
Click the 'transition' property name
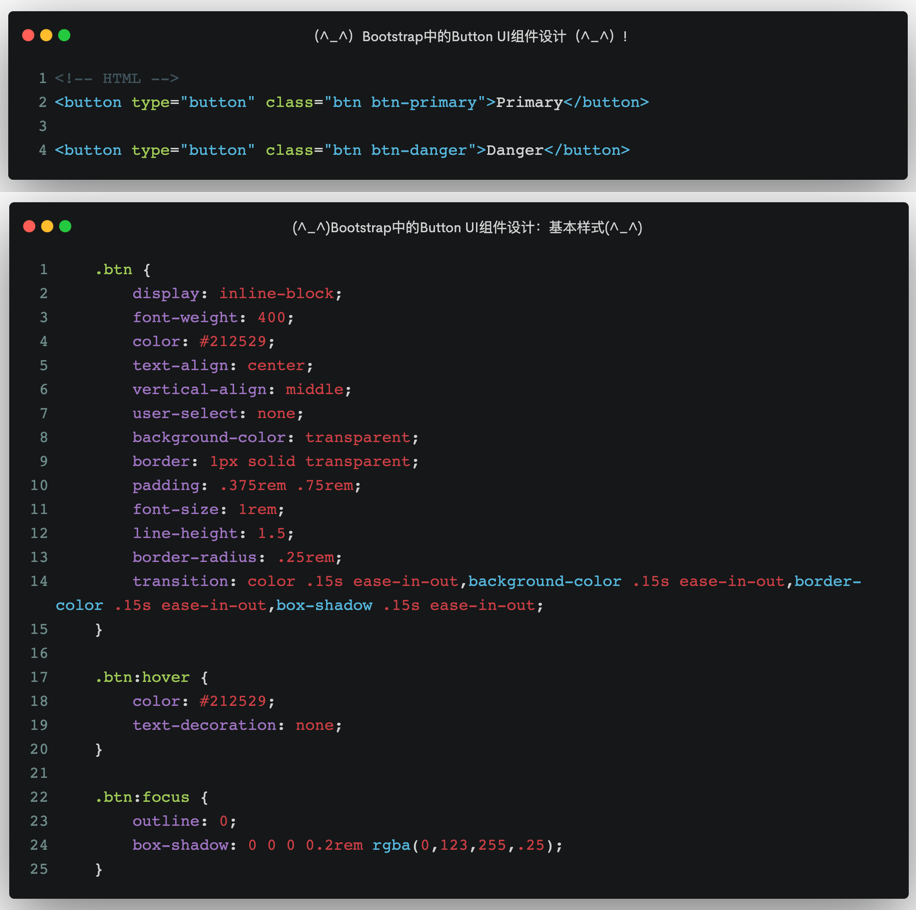pos(180,582)
